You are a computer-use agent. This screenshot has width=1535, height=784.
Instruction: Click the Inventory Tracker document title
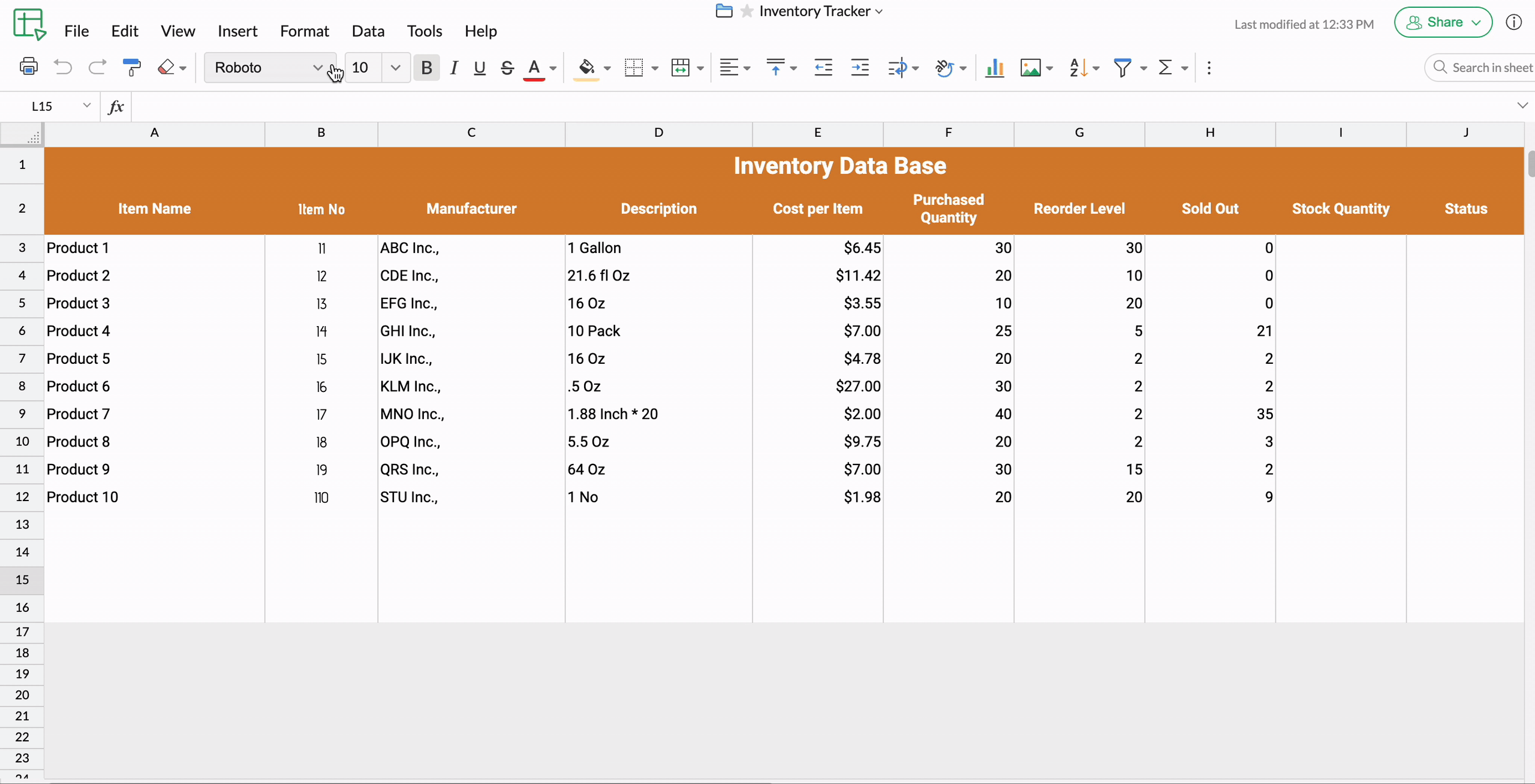tap(814, 11)
